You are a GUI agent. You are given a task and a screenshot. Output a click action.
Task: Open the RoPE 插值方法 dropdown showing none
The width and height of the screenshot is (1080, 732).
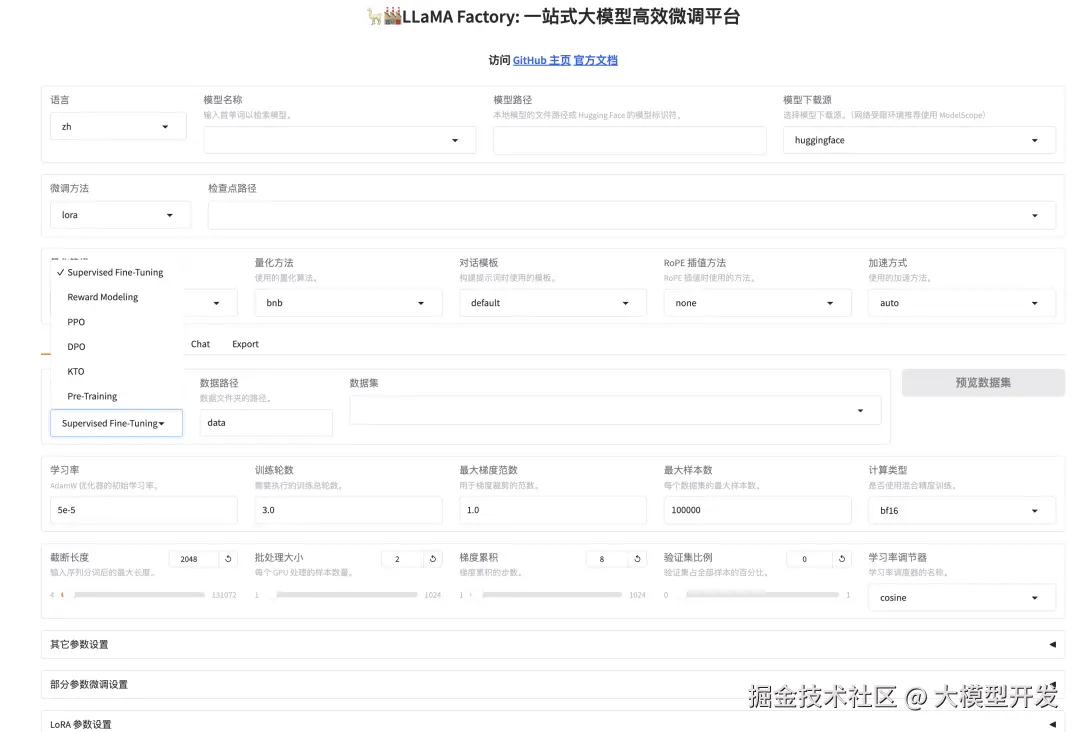pyautogui.click(x=757, y=303)
